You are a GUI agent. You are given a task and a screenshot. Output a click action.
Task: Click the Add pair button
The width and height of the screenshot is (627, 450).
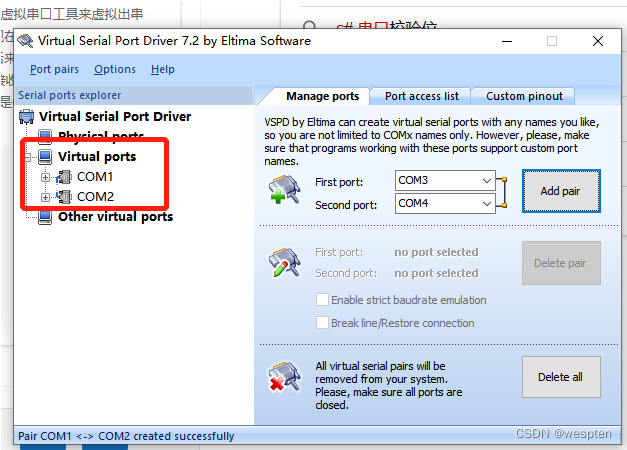coord(561,191)
